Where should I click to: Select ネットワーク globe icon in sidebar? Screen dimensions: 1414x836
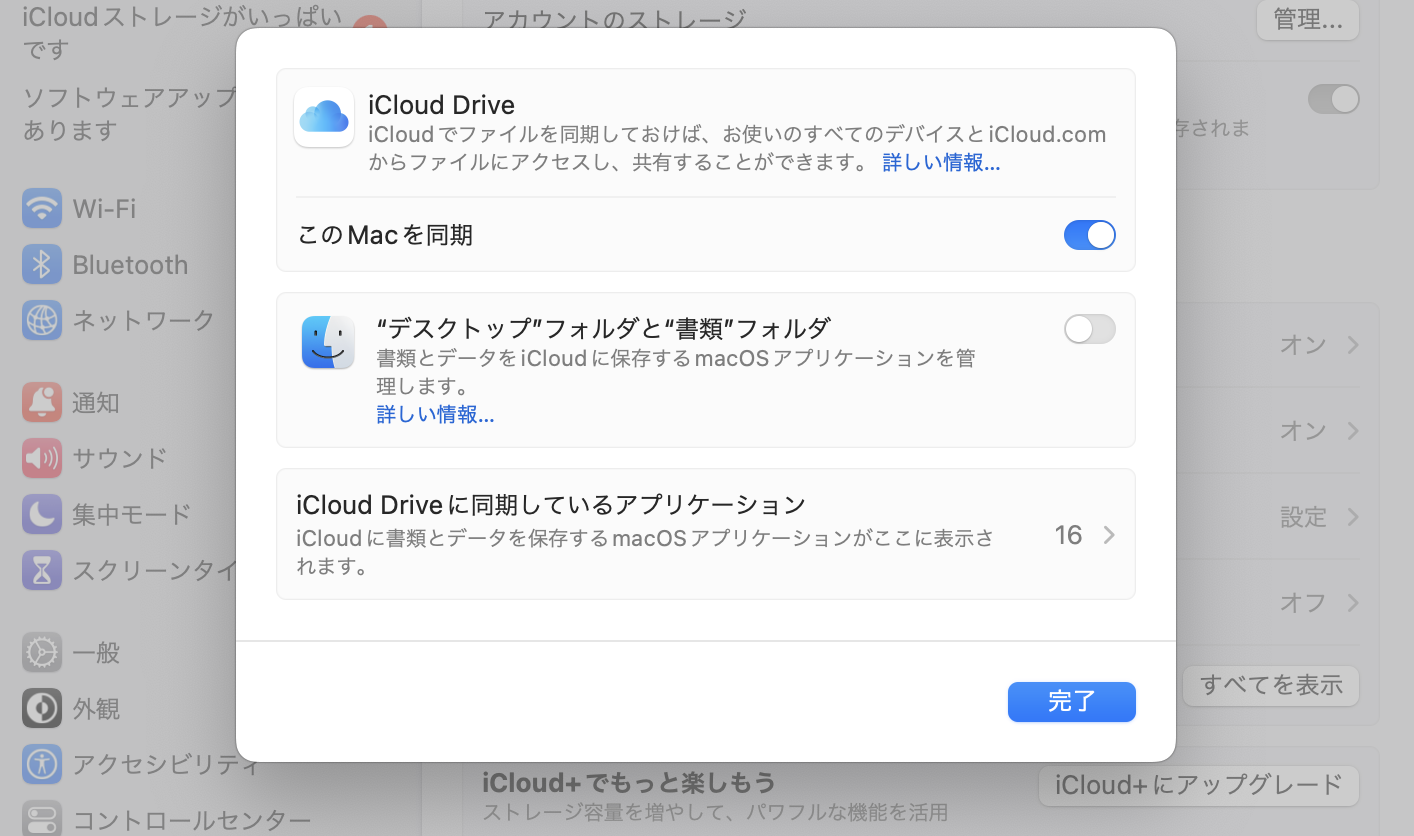[42, 320]
